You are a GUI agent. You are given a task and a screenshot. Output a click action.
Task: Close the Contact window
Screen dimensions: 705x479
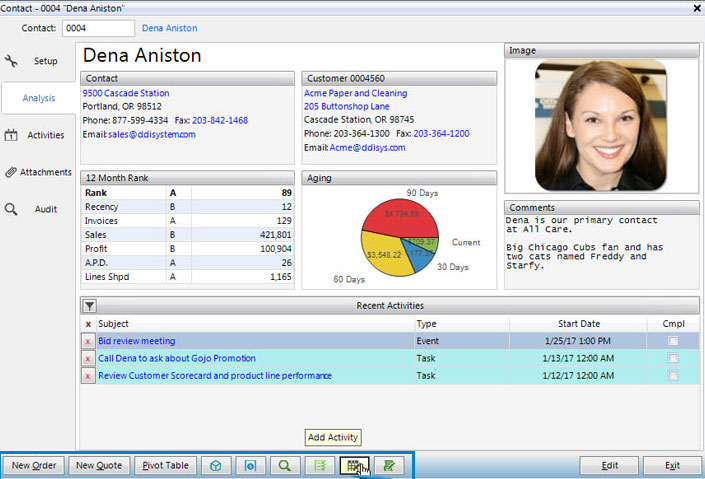pyautogui.click(x=697, y=8)
